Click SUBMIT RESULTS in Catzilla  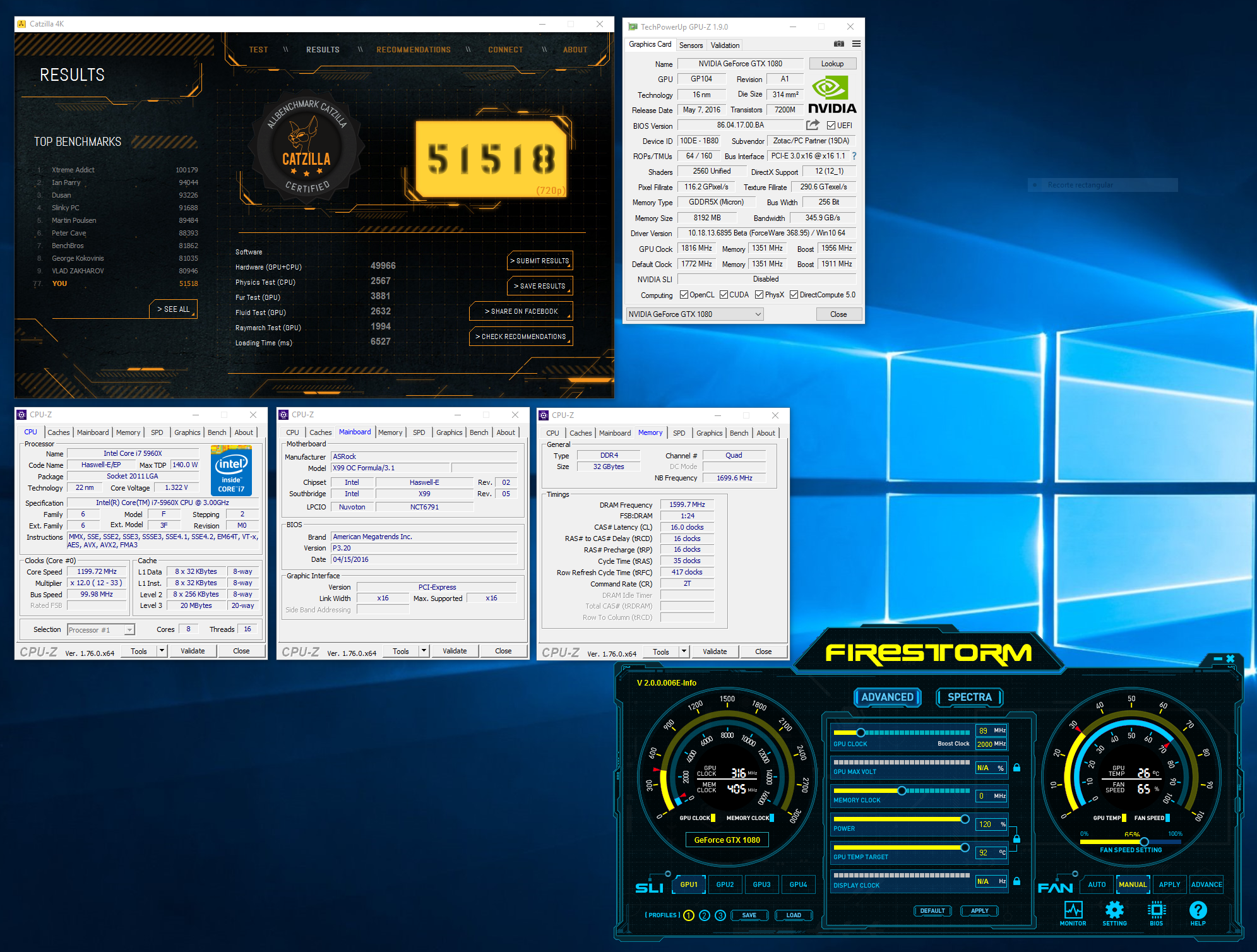click(541, 261)
